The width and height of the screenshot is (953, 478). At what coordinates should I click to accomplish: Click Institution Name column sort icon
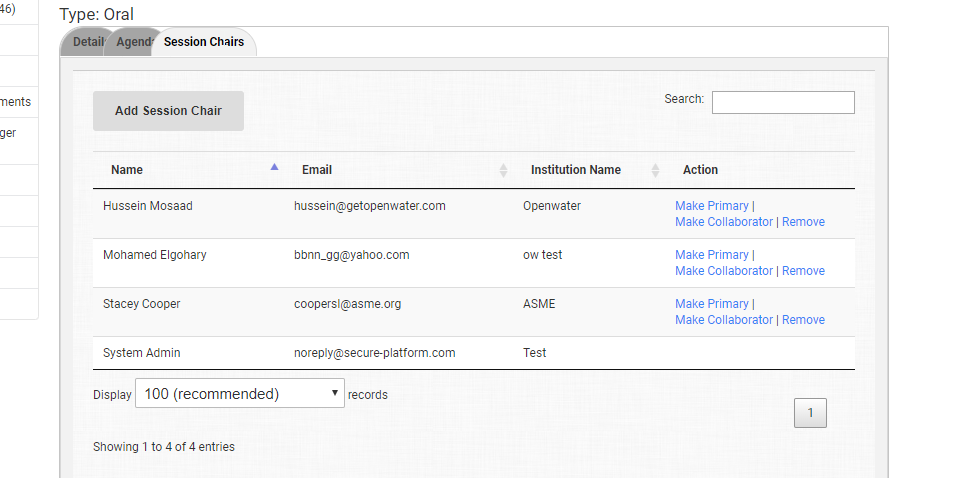pyautogui.click(x=655, y=170)
